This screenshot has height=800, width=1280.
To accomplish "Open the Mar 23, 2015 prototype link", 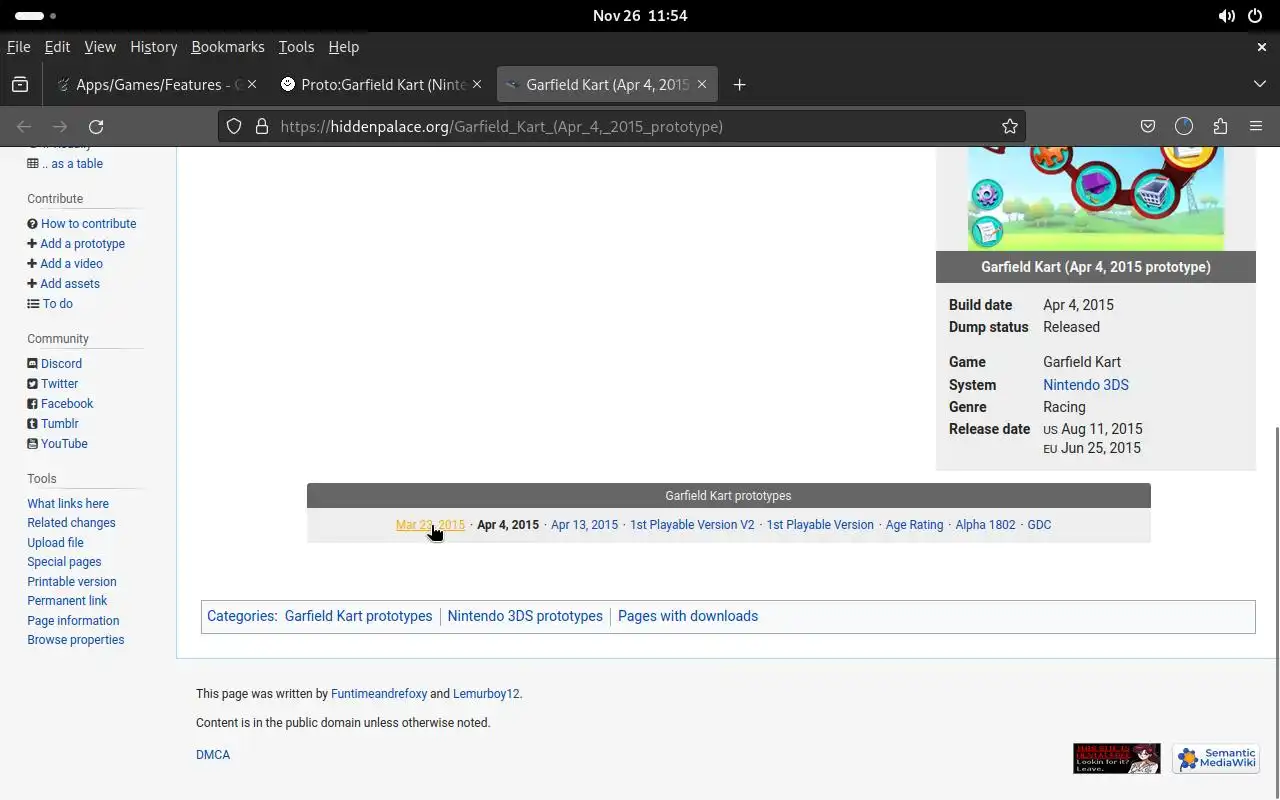I will (x=430, y=525).
